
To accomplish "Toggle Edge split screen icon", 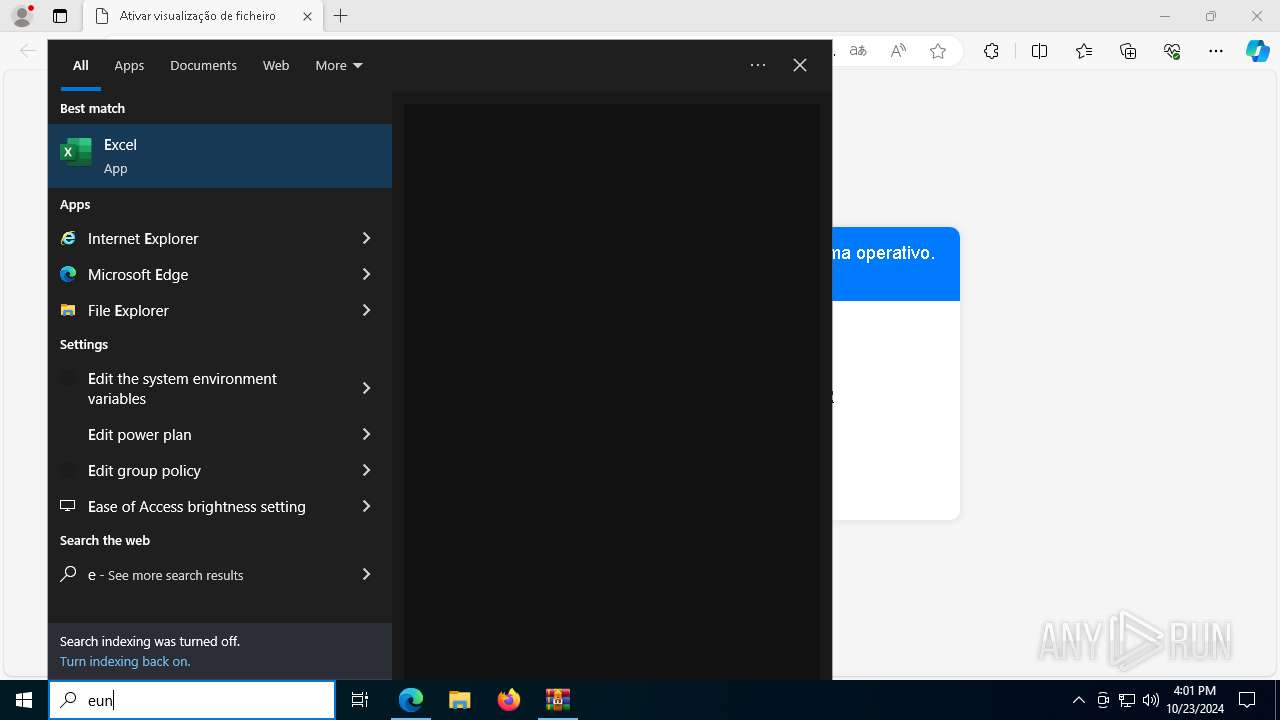I will pos(1039,51).
